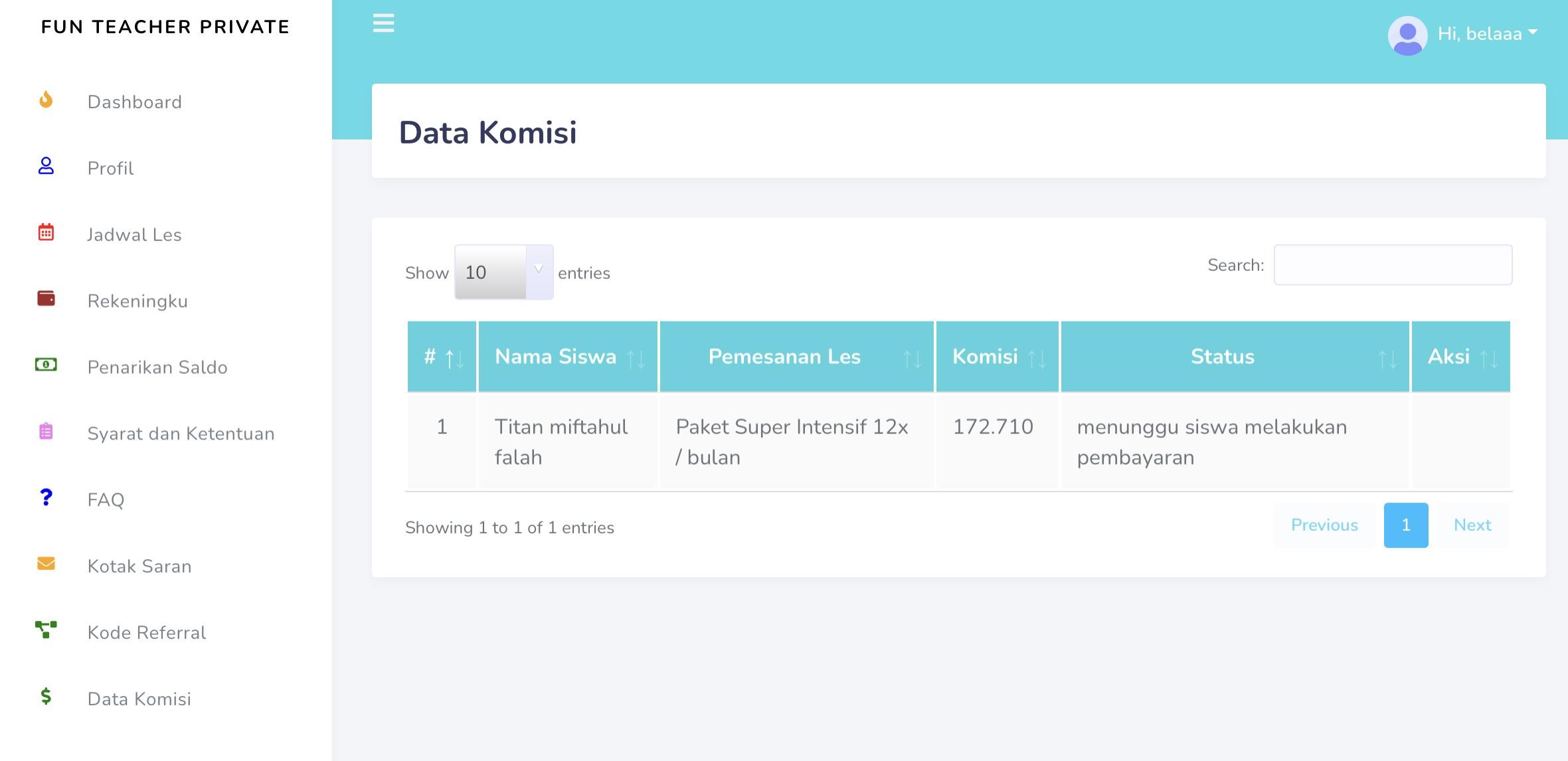Expand the Hi, belaaa user menu
This screenshot has width=1568, height=761.
click(1488, 34)
